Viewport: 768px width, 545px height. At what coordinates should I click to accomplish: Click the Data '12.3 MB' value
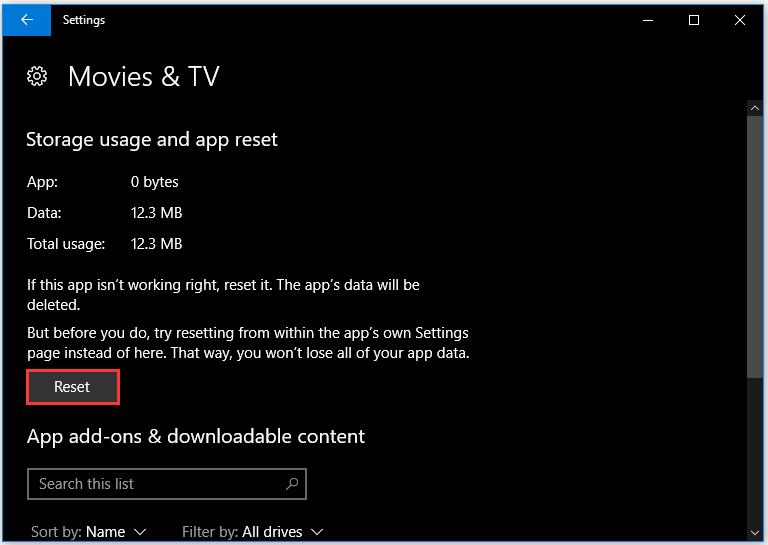[x=156, y=213]
